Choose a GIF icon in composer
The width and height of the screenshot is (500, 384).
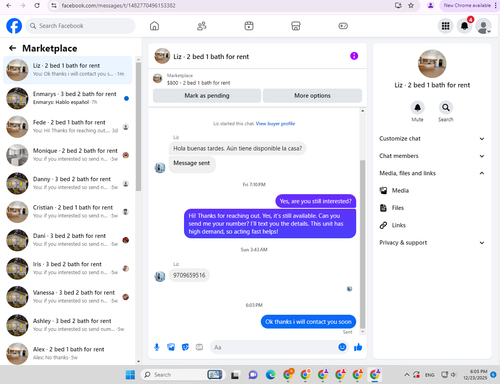point(199,347)
